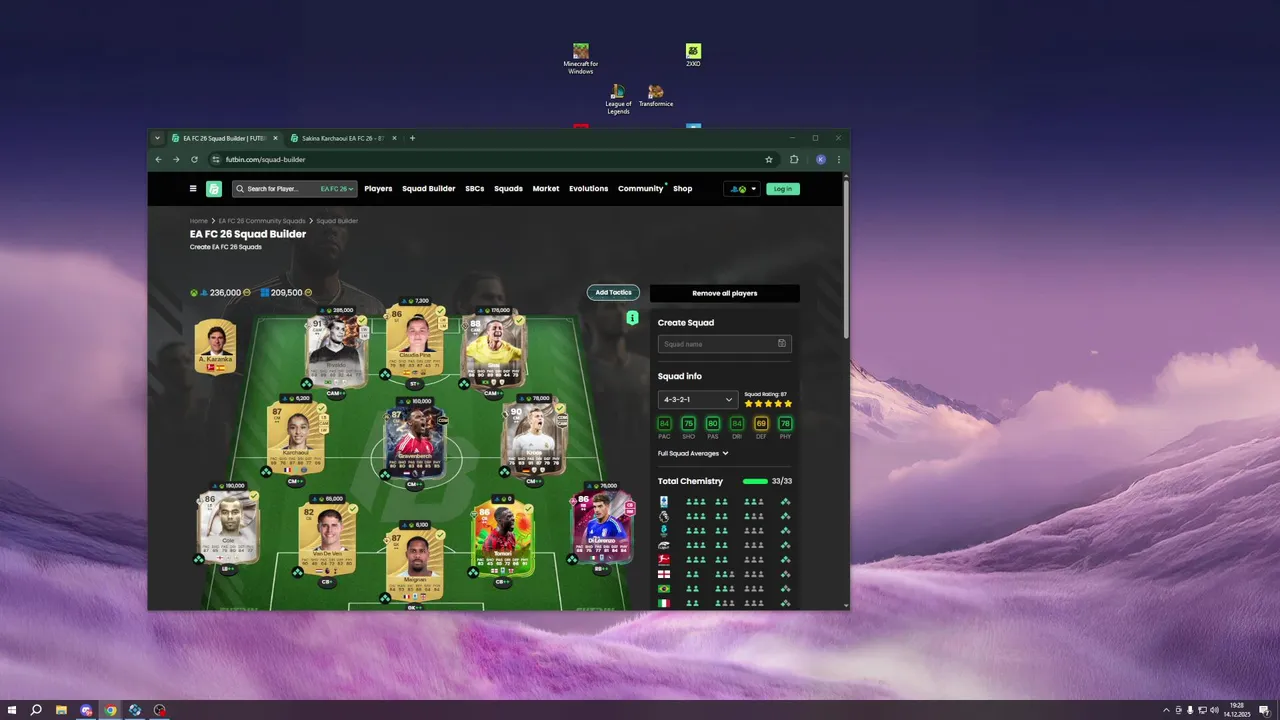
Task: Save squad name floppy disk icon
Action: (x=781, y=344)
